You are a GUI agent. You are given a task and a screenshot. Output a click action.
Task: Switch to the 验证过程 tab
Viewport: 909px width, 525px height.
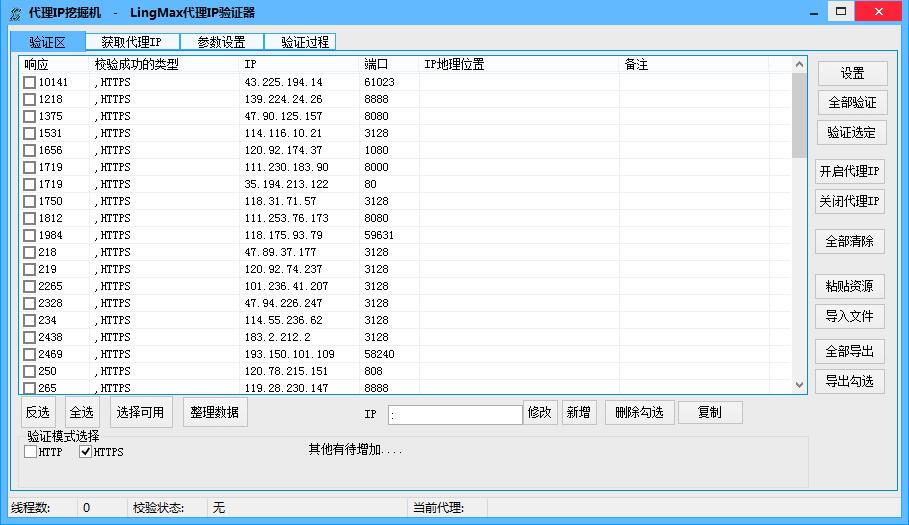300,42
